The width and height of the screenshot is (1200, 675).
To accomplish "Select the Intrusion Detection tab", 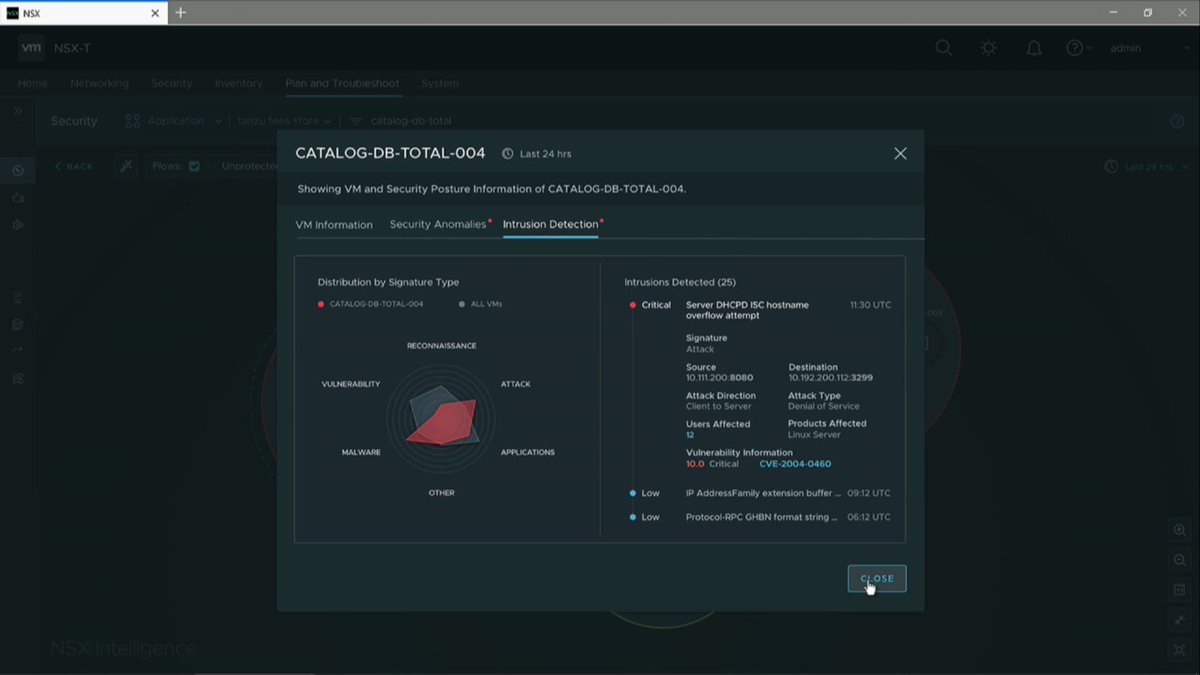I will point(553,224).
